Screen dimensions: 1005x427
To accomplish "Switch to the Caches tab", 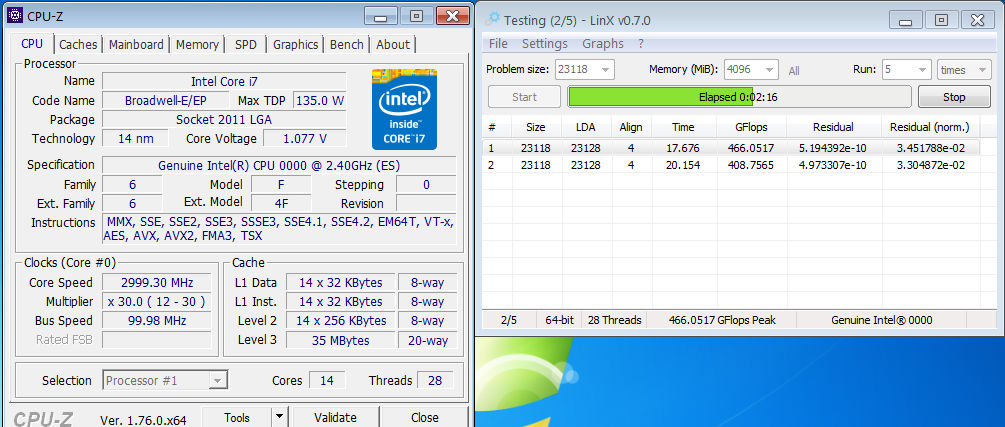I will pyautogui.click(x=78, y=45).
